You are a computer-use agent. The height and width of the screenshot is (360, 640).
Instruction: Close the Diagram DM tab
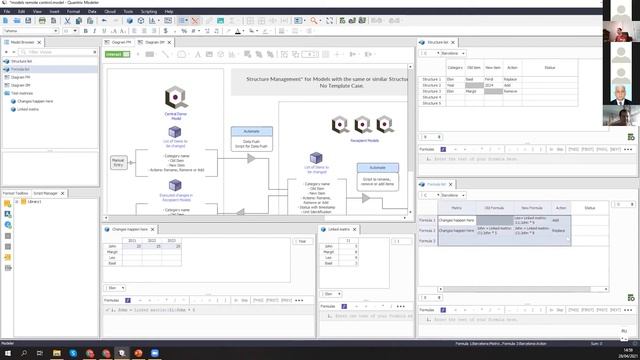(x=169, y=42)
